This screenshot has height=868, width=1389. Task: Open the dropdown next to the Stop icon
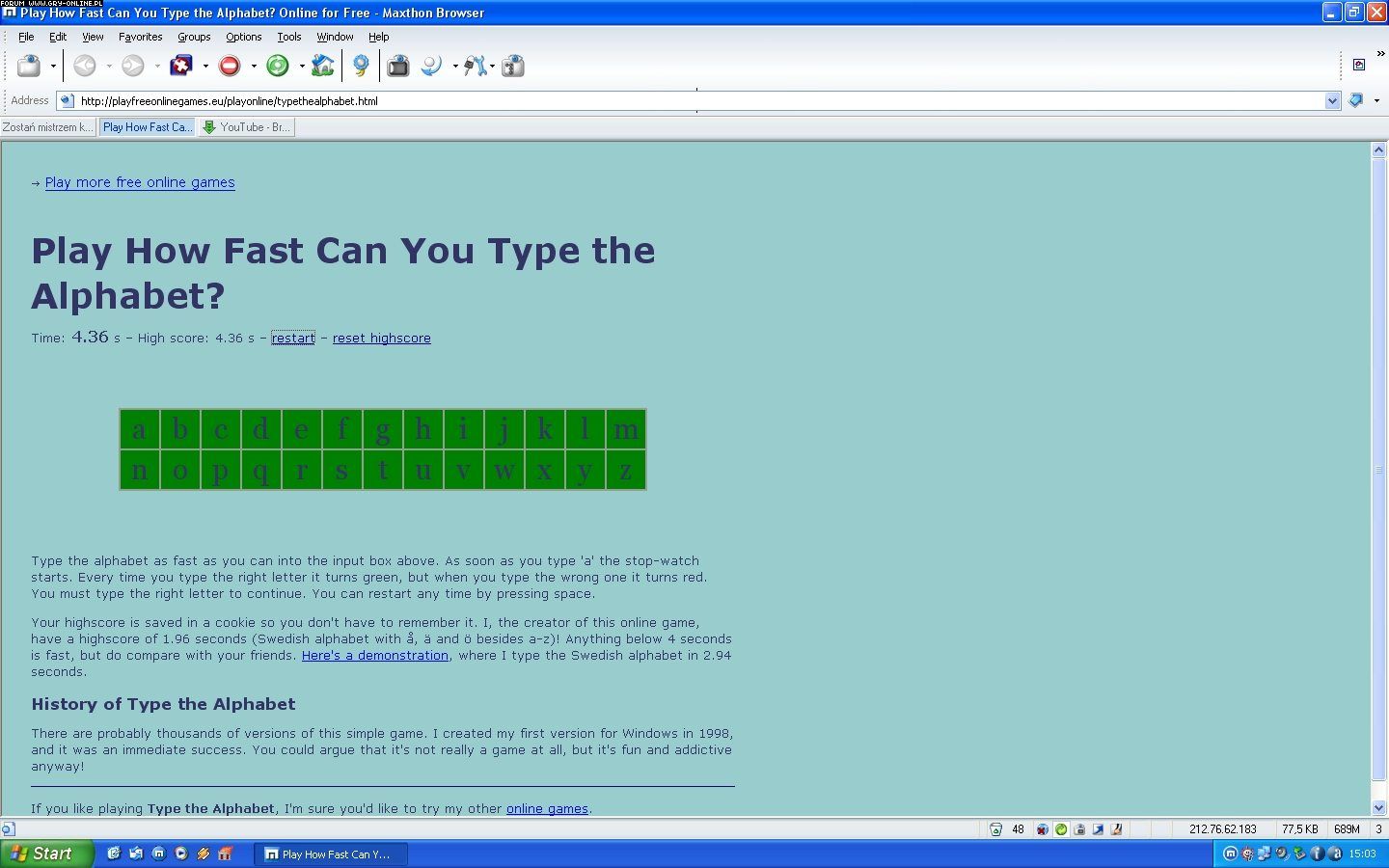pos(254,67)
